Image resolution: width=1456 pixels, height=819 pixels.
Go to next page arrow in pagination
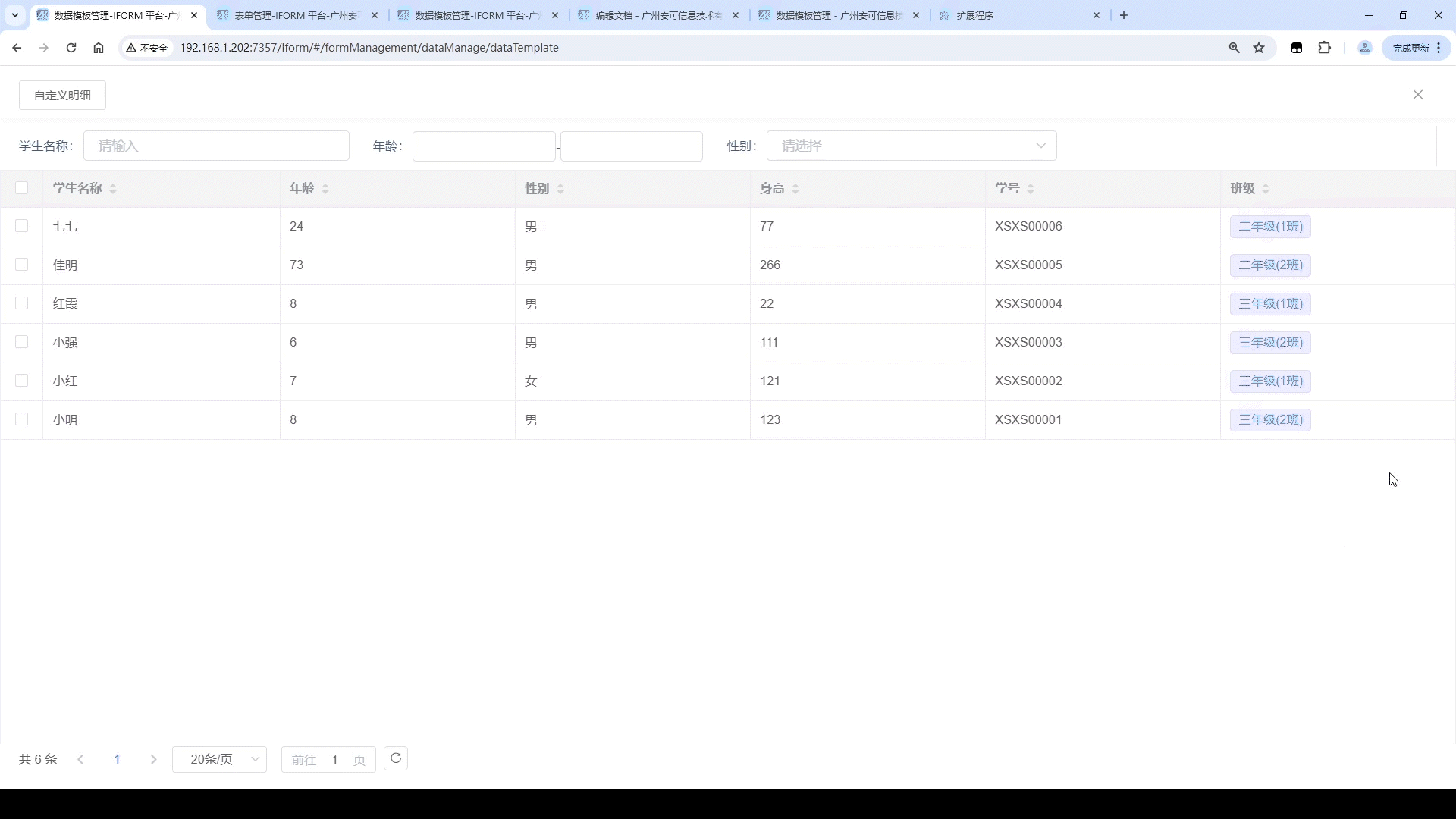(154, 759)
